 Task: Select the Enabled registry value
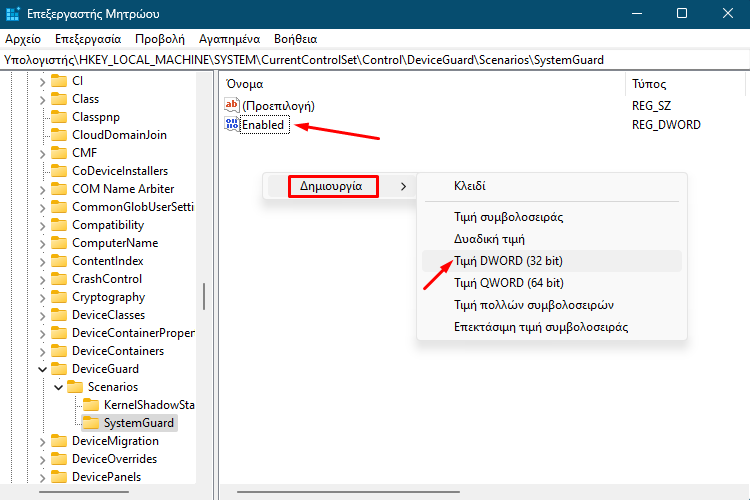(x=265, y=125)
